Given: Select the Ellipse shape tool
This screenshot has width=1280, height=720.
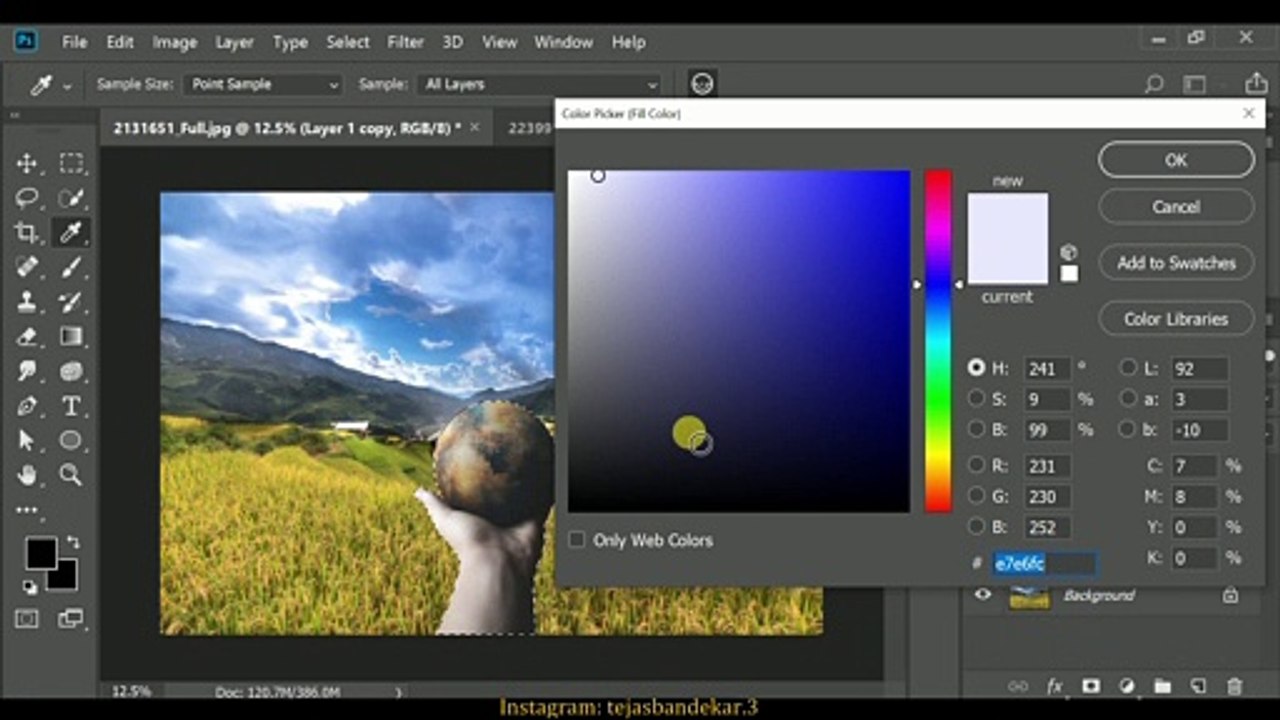Looking at the screenshot, I should coord(71,440).
